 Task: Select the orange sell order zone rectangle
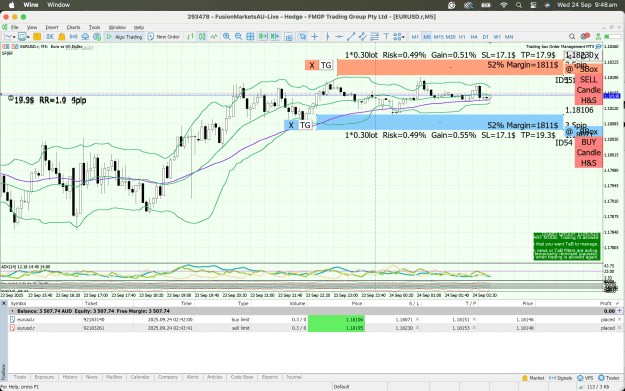coord(450,67)
